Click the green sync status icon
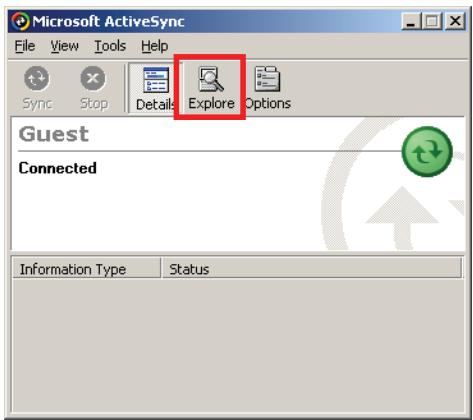 pos(427,152)
